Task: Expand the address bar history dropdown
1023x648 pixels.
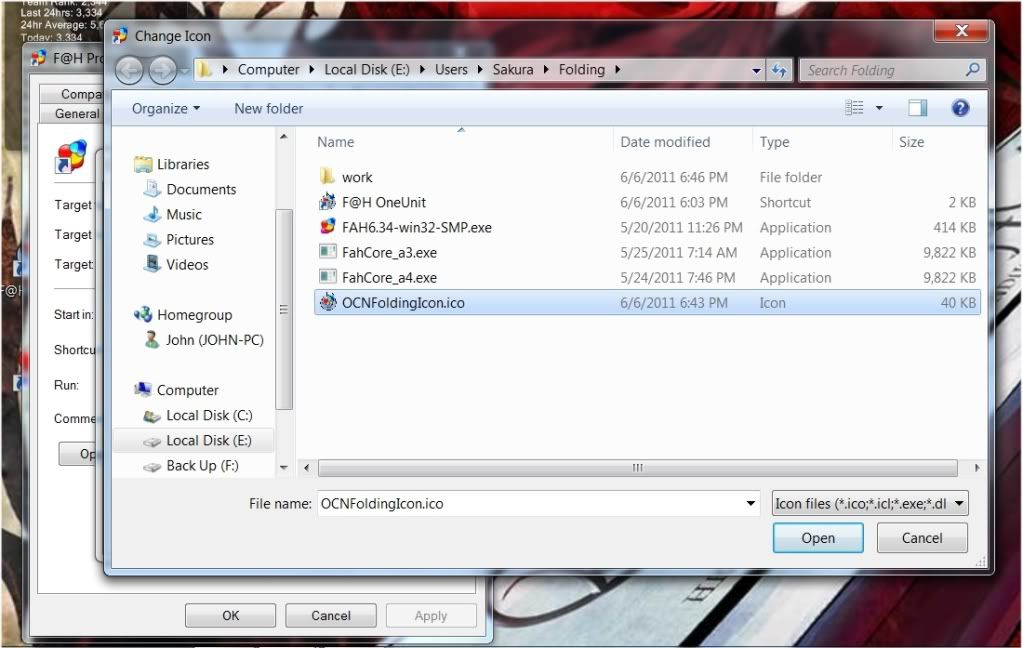Action: 756,70
